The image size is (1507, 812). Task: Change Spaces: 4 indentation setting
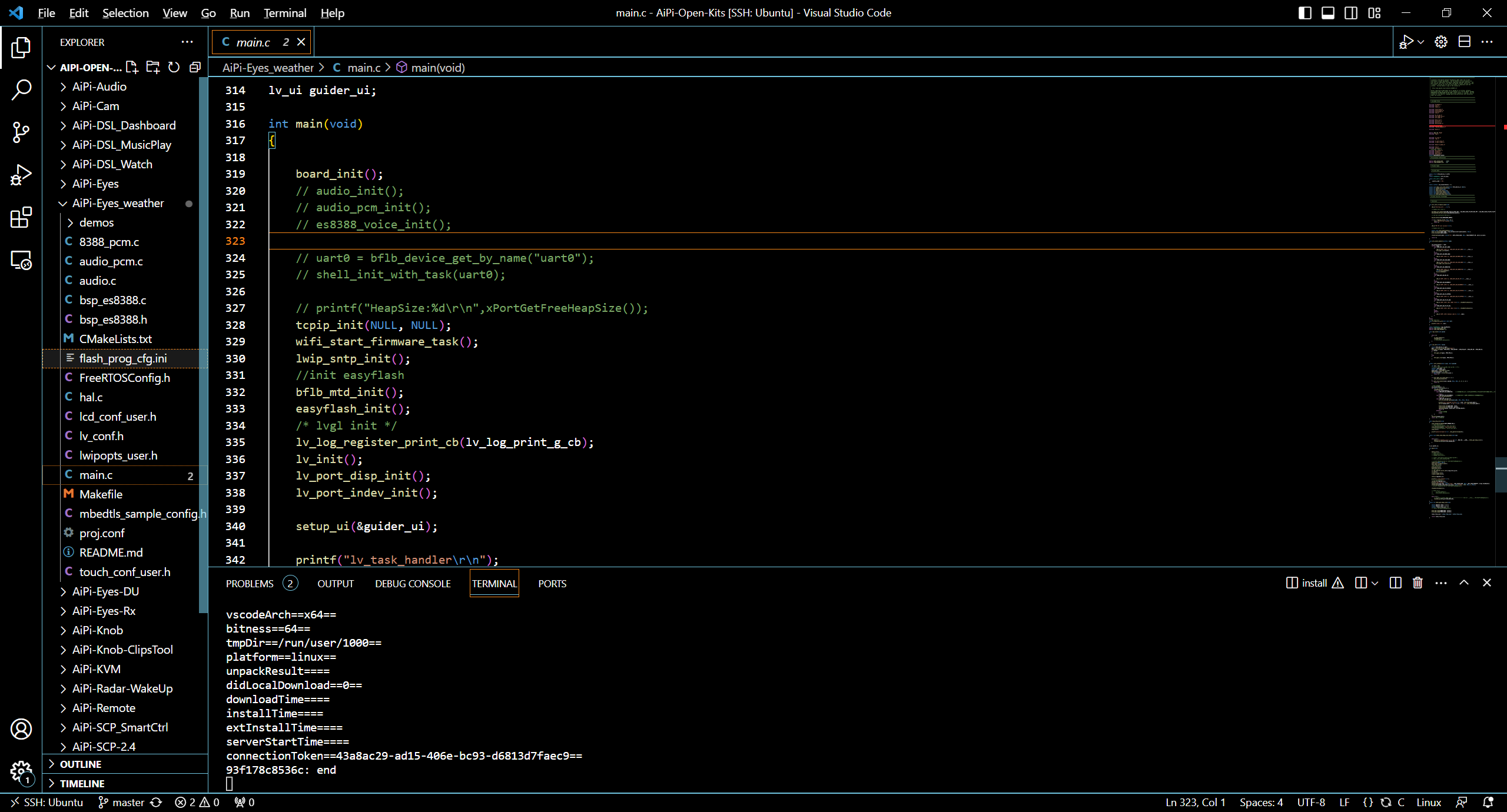pos(1261,802)
